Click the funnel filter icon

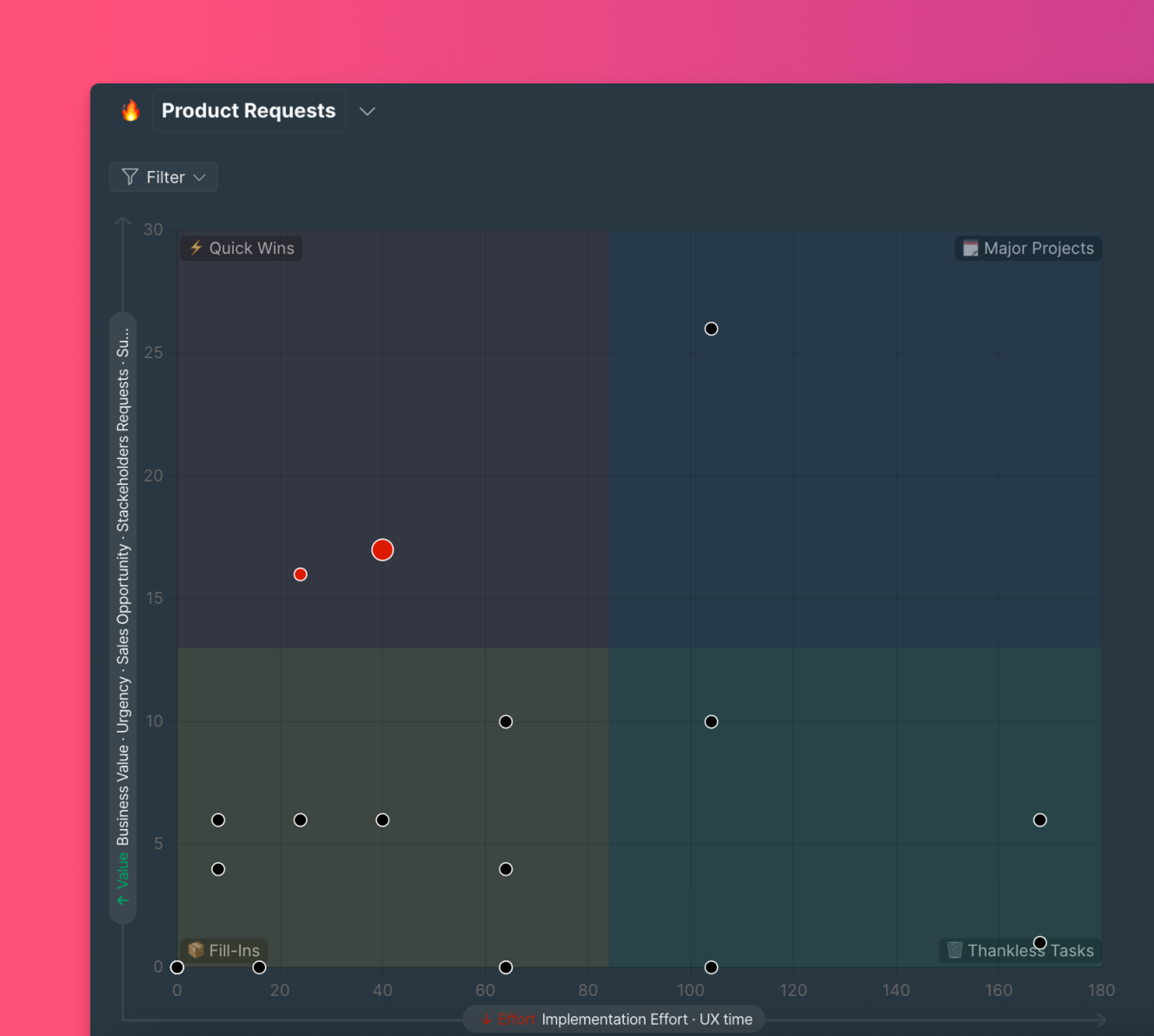pyautogui.click(x=130, y=177)
